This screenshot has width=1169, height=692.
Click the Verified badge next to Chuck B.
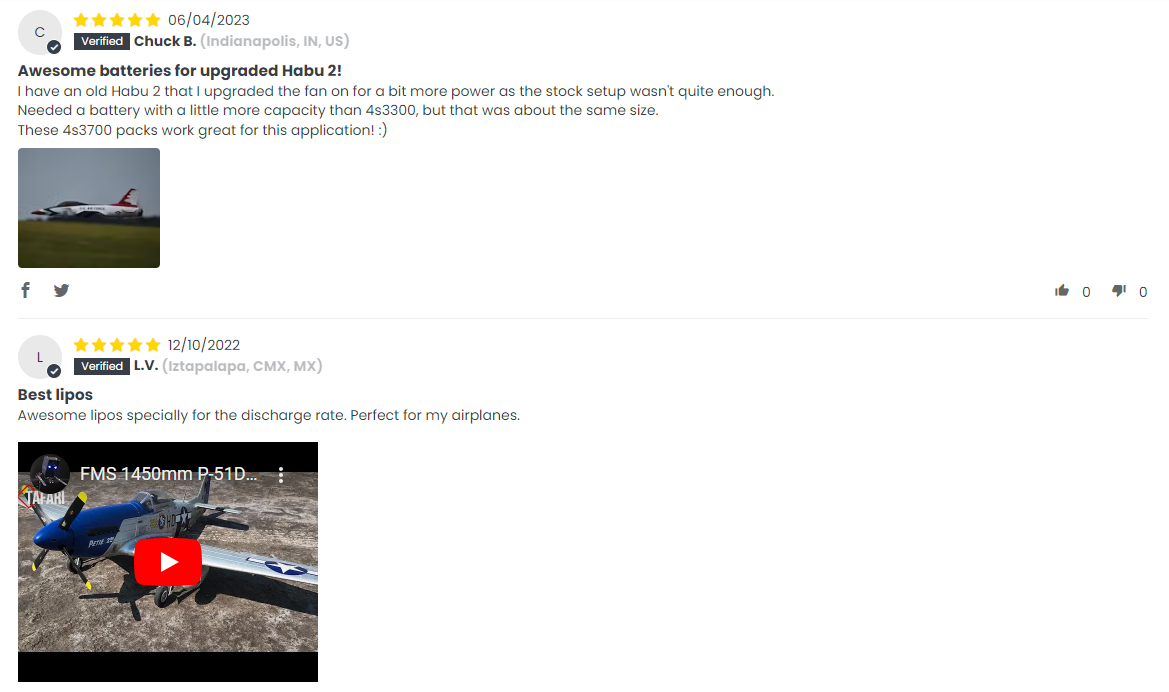click(x=102, y=42)
